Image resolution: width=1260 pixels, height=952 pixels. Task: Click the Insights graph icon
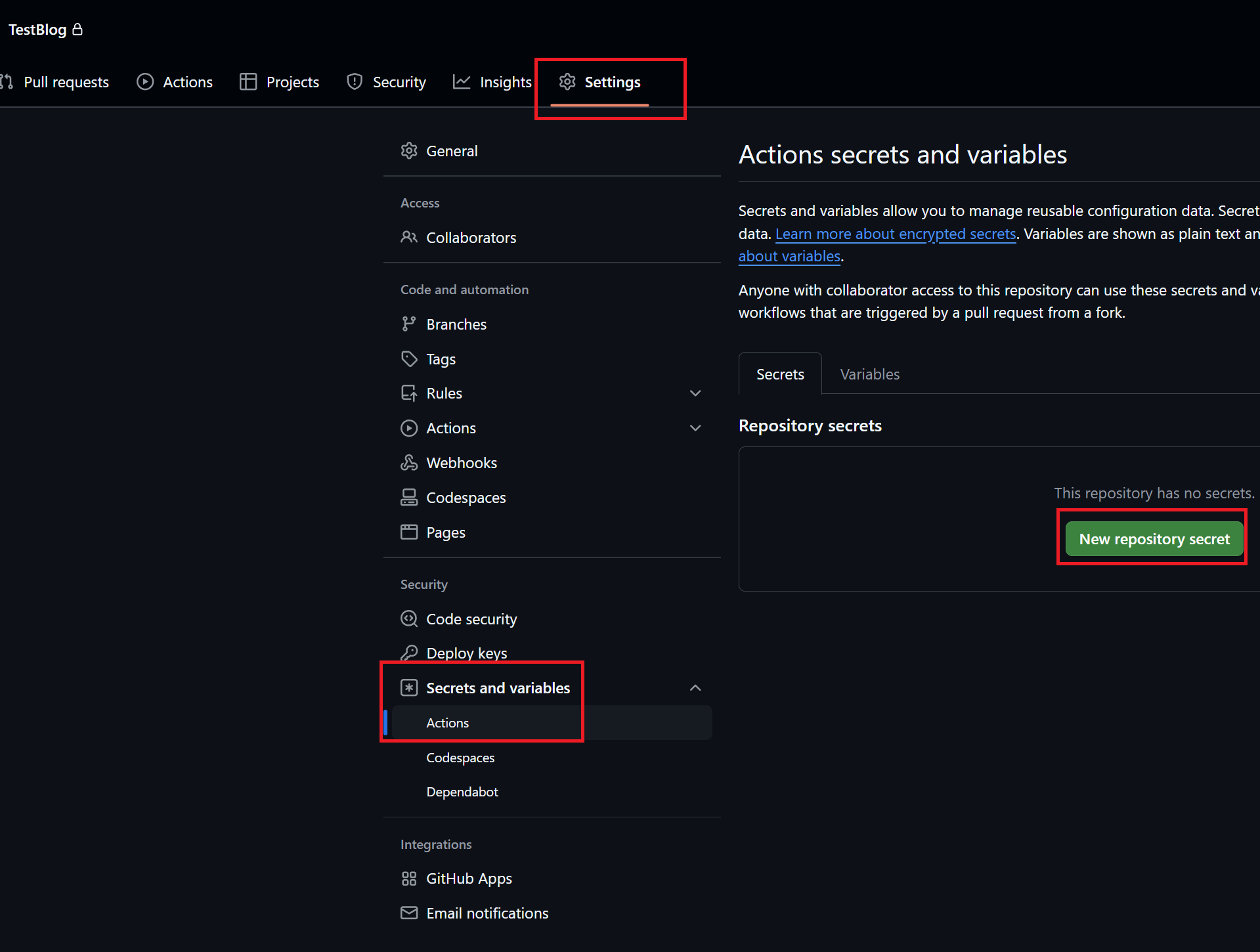[x=462, y=81]
